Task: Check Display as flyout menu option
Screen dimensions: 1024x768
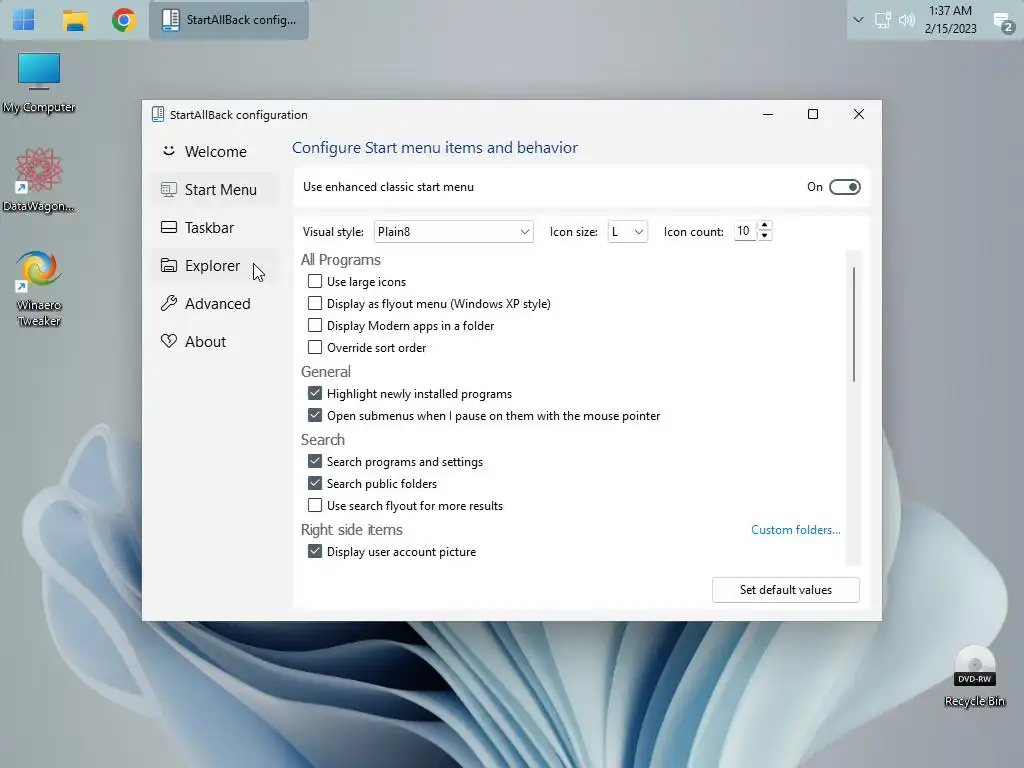Action: (x=315, y=304)
